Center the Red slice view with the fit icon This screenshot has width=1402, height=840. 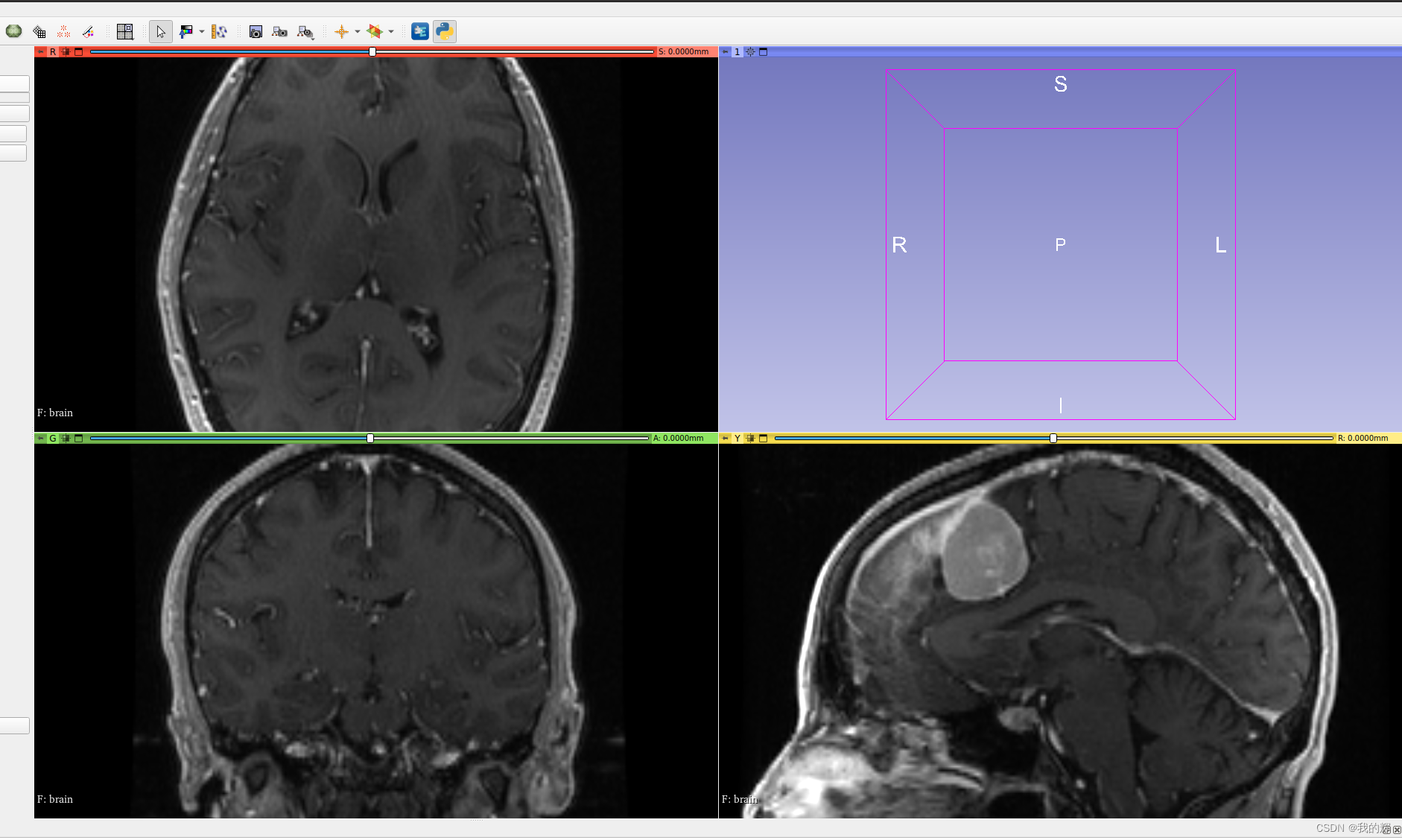[66, 52]
